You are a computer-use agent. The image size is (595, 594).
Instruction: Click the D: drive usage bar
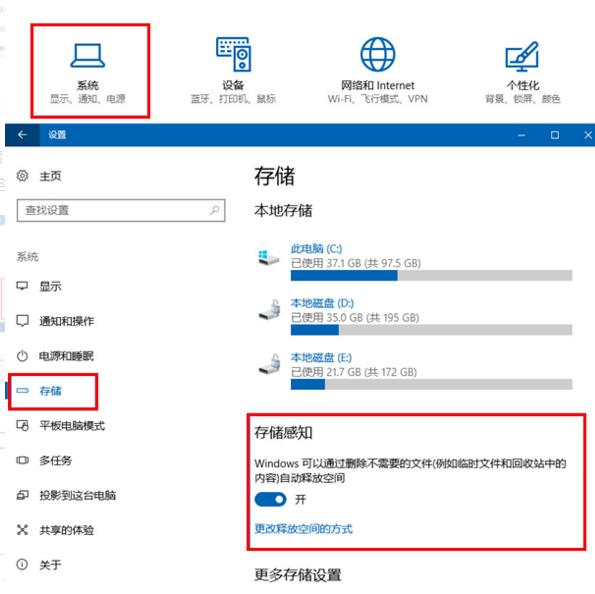point(431,330)
